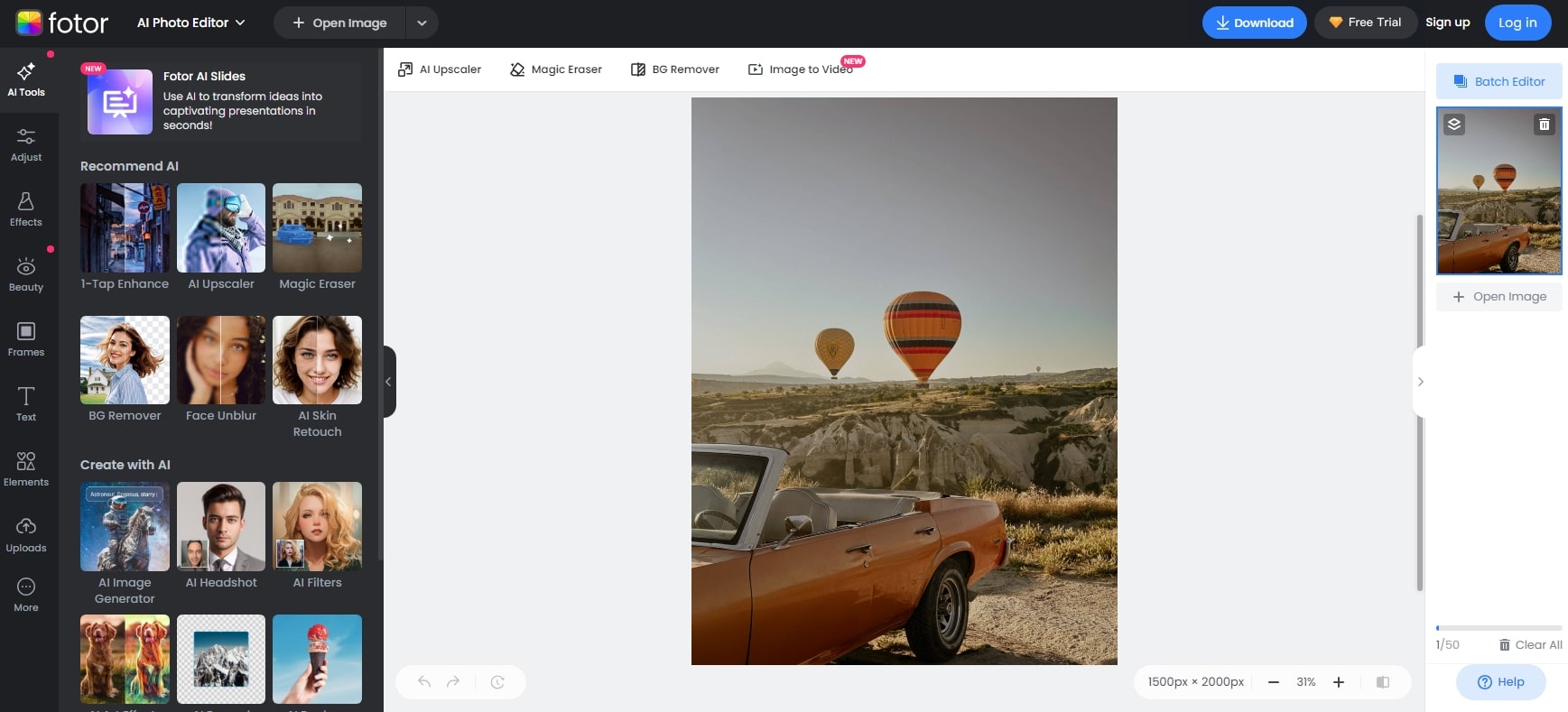Open the AI Tools sidebar panel
The image size is (1568, 712).
[26, 79]
